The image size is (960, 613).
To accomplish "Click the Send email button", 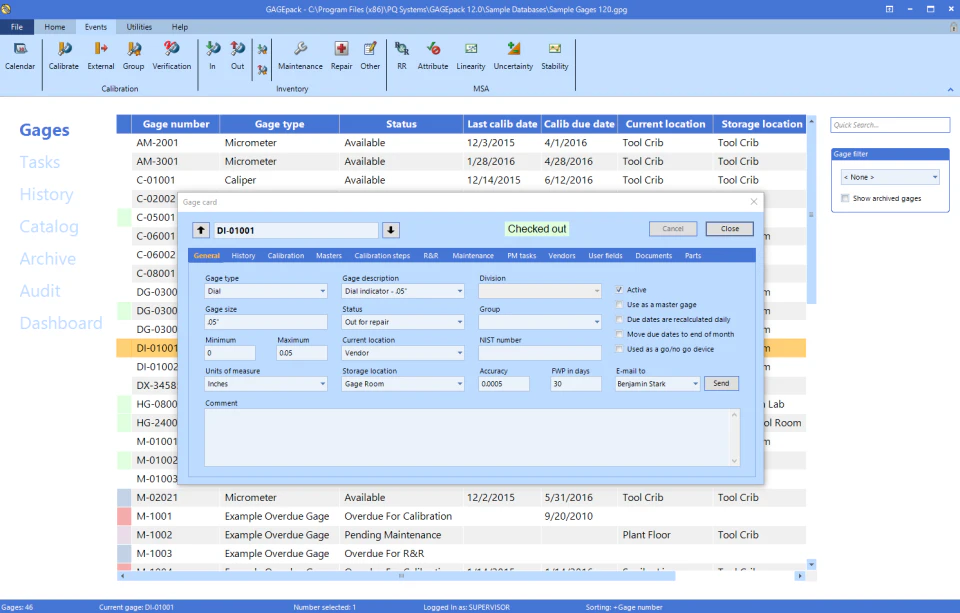I will click(721, 383).
